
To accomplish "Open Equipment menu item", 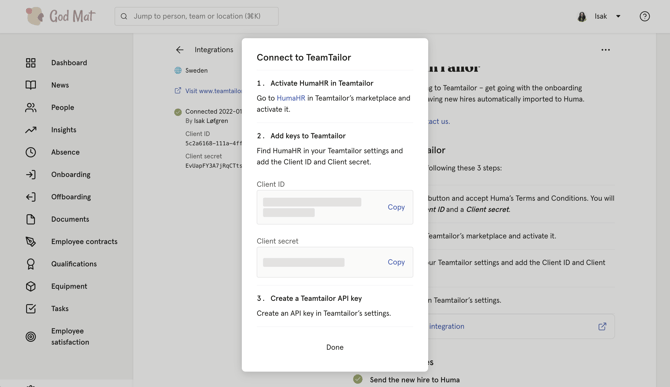I will (x=69, y=286).
